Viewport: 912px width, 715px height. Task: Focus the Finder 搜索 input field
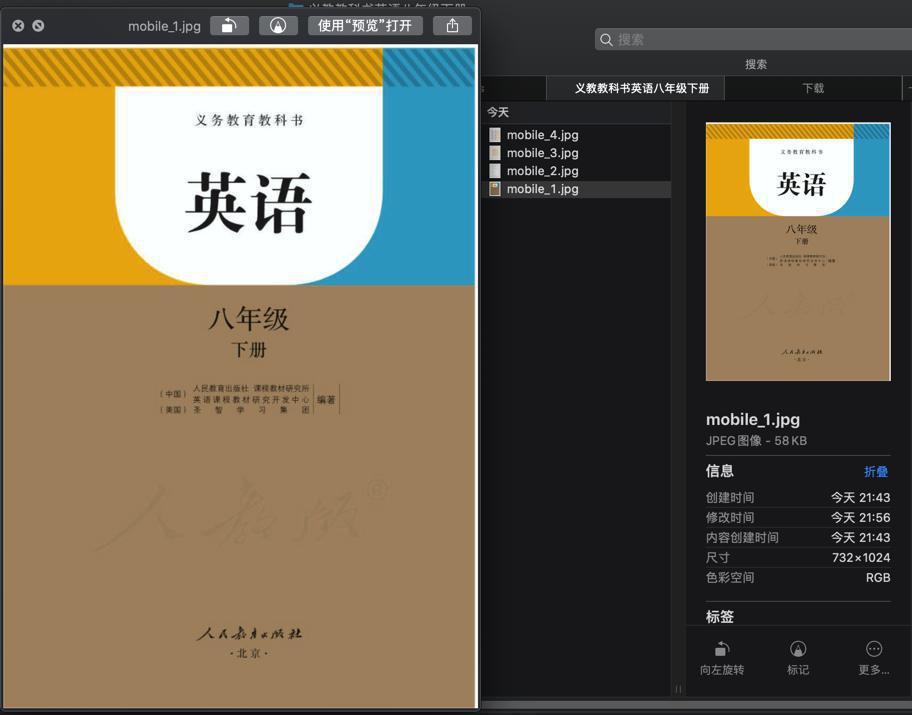[753, 40]
